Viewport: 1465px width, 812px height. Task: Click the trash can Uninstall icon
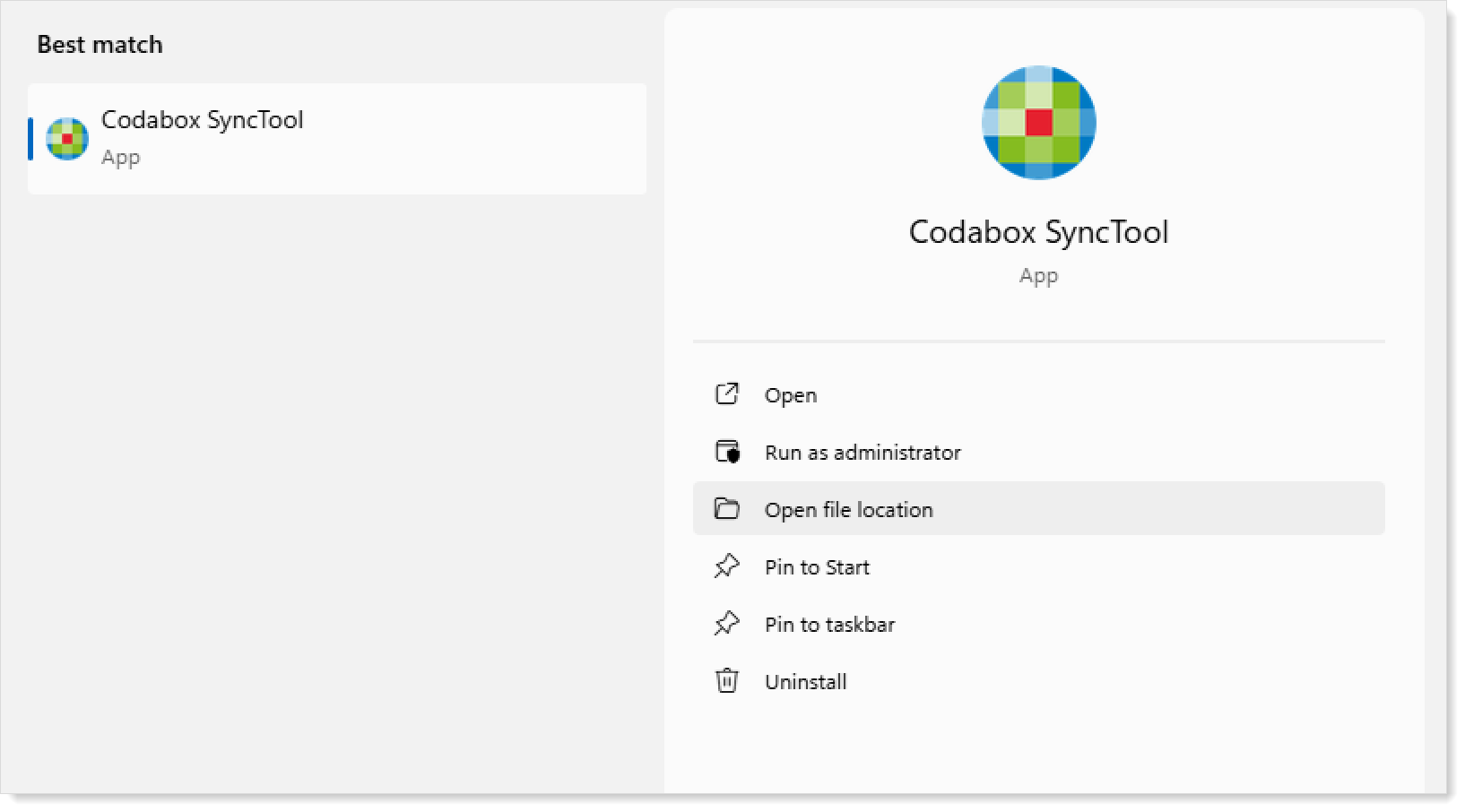[x=727, y=681]
